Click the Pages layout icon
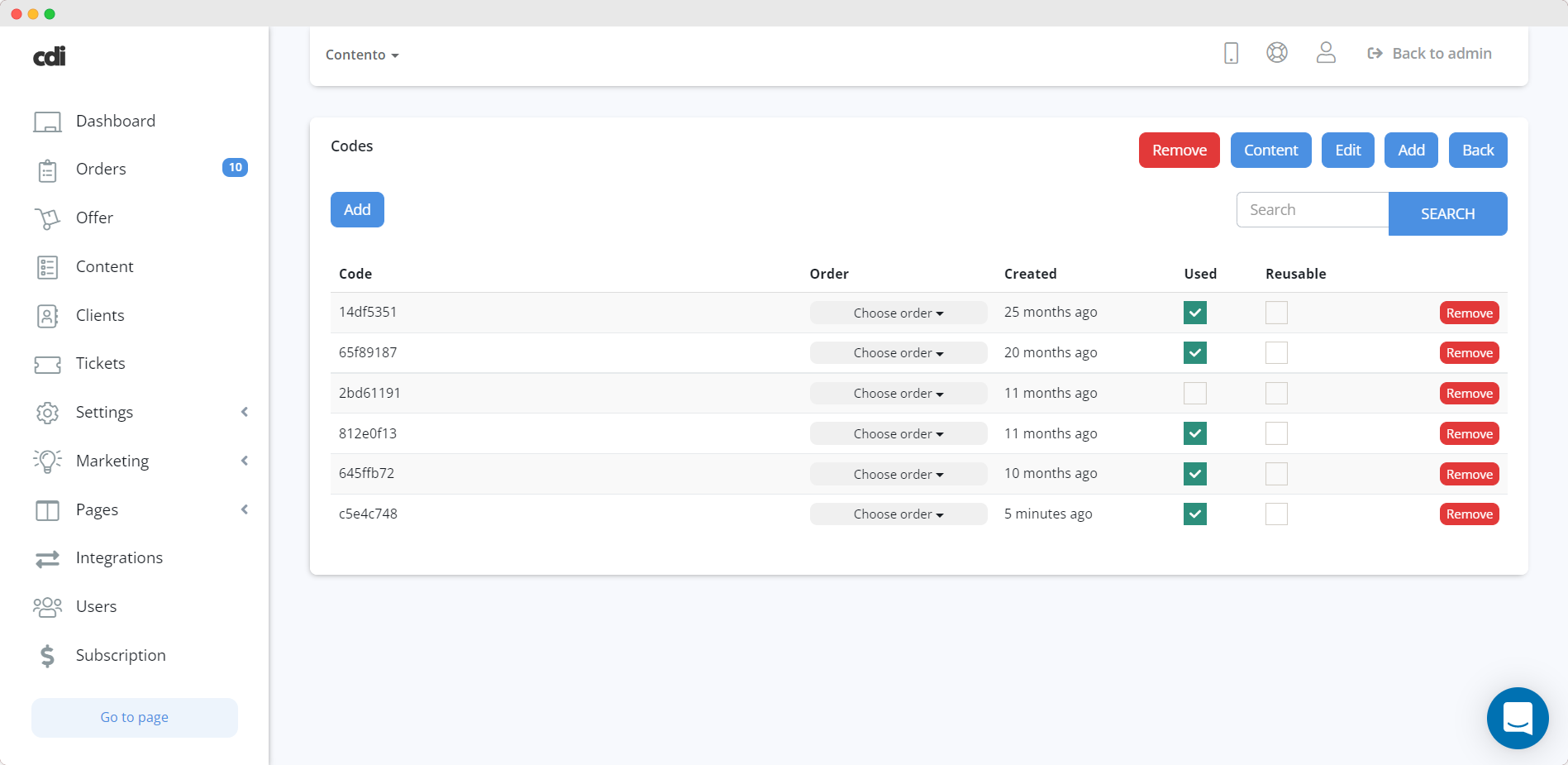Image resolution: width=1568 pixels, height=765 pixels. pyautogui.click(x=47, y=510)
